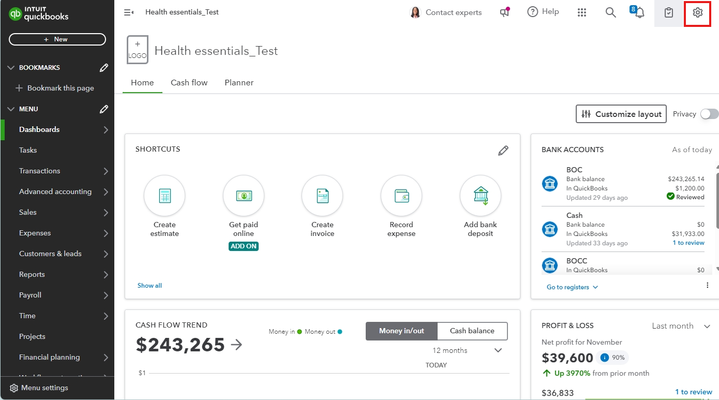The width and height of the screenshot is (719, 400).
Task: Switch to the Planner tab
Action: pyautogui.click(x=239, y=83)
